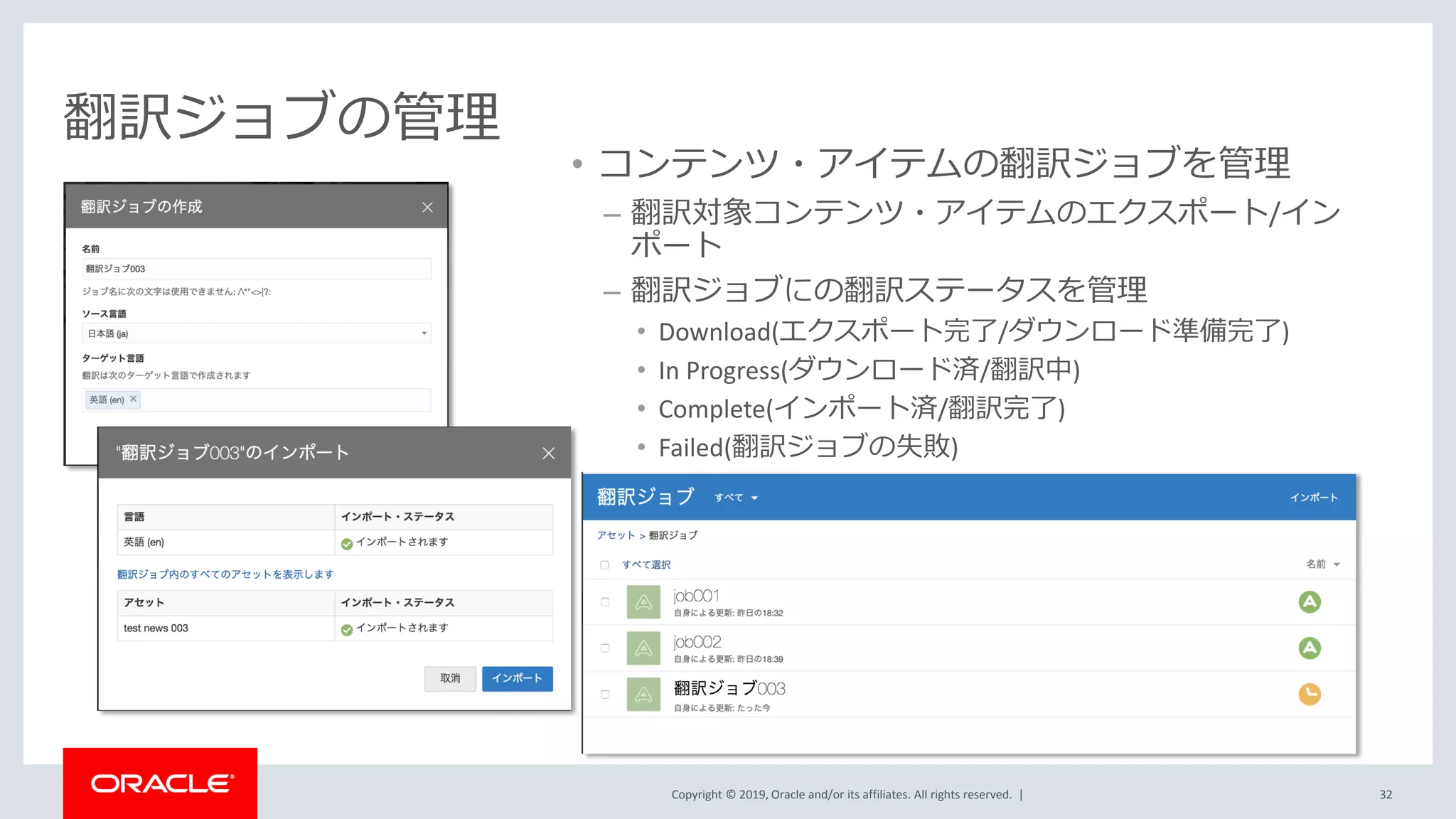This screenshot has width=1456, height=819.
Task: Open the 名前 sort dropdown
Action: click(x=1323, y=564)
